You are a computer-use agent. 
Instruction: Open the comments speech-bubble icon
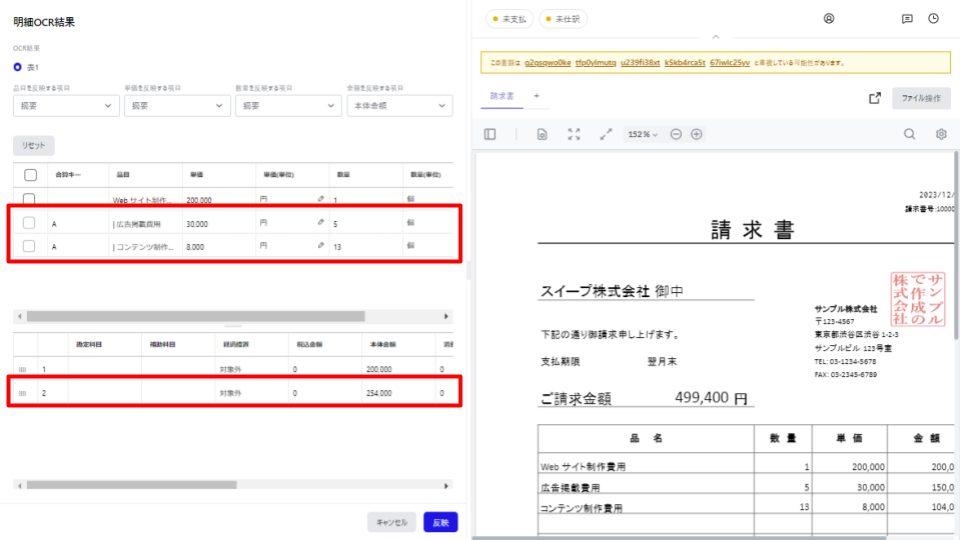(x=907, y=18)
